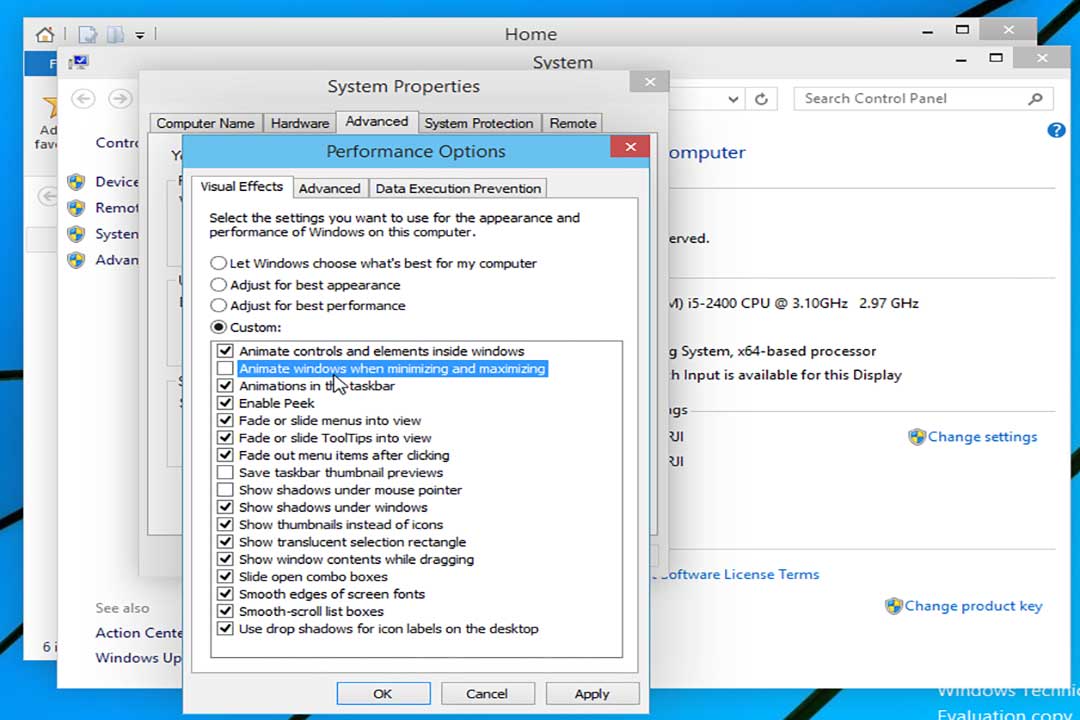Select Advanced tab in System Properties
1080x720 pixels.
click(377, 122)
